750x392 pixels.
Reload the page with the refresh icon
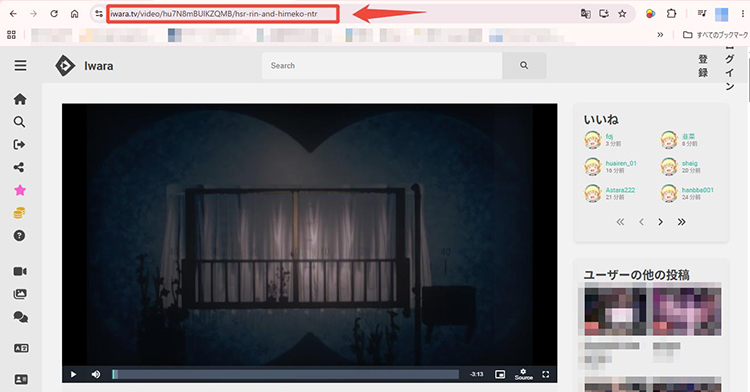point(54,14)
